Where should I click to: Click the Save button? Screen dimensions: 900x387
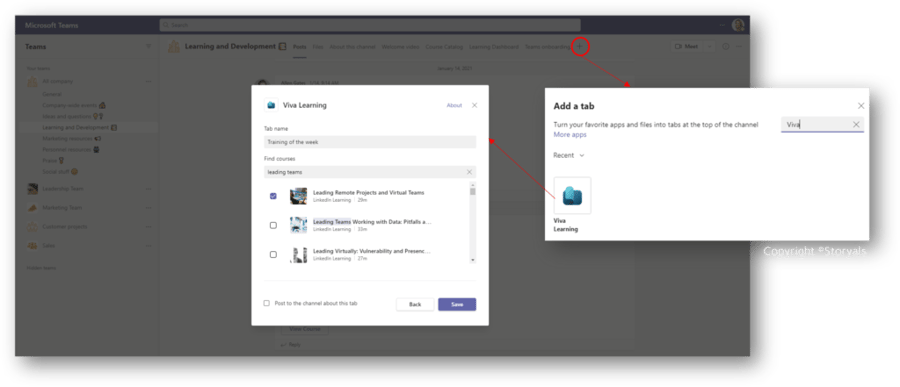click(x=457, y=304)
